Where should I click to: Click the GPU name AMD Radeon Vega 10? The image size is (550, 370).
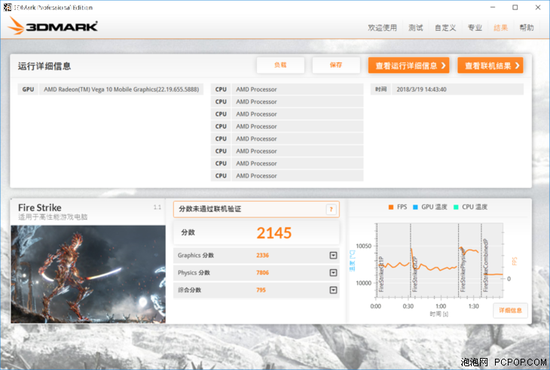click(121, 89)
